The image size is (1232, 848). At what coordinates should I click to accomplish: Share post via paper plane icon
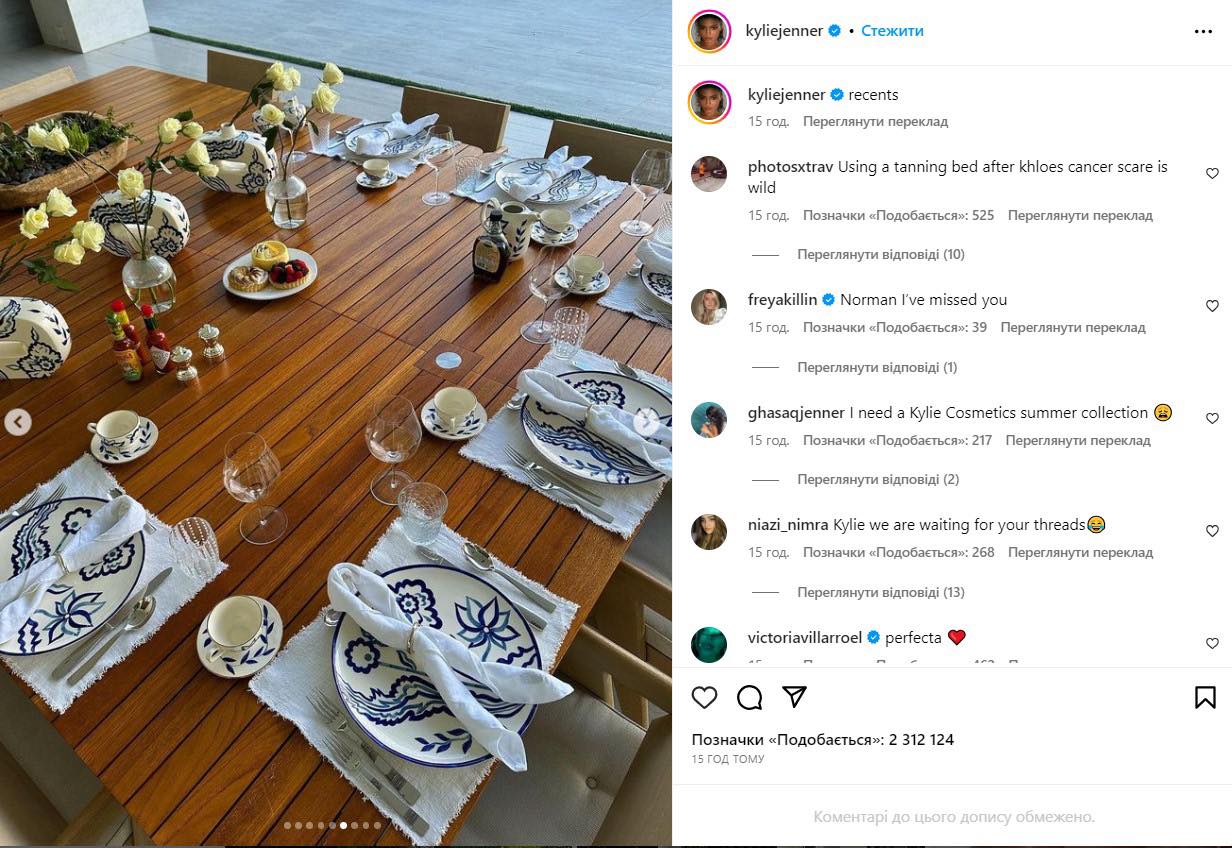[794, 697]
